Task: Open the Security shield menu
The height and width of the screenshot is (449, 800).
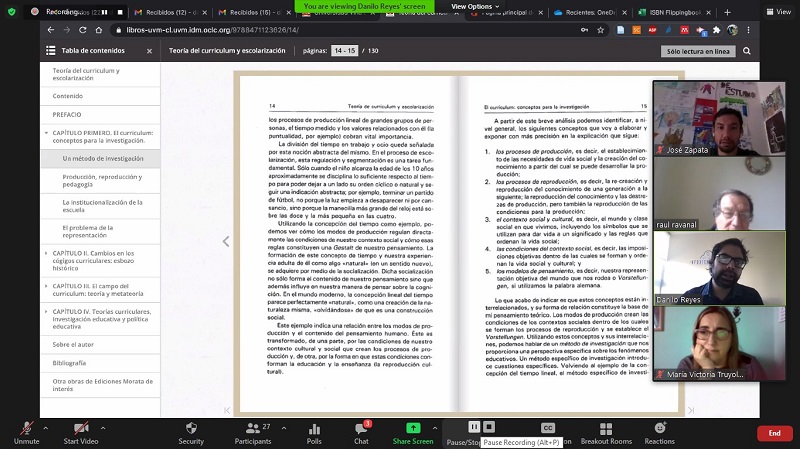Action: pyautogui.click(x=191, y=433)
